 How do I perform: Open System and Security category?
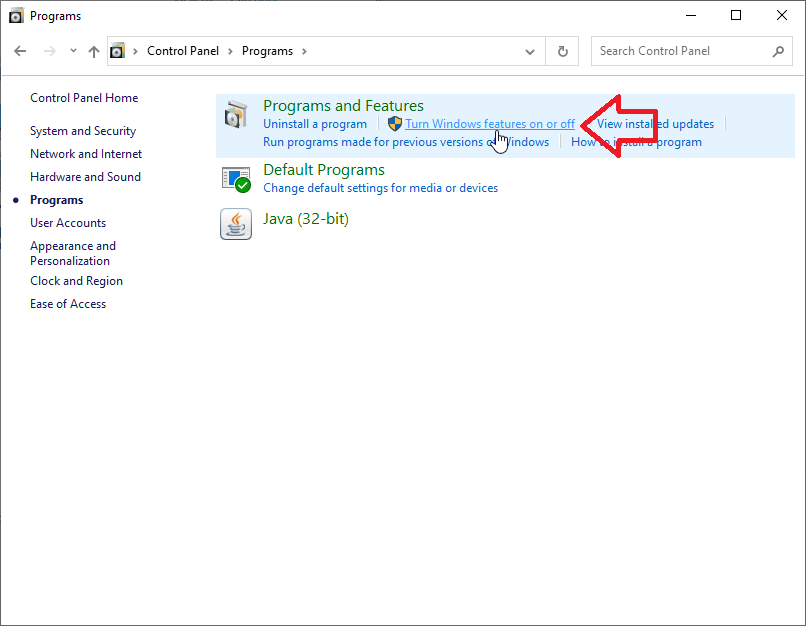coord(83,131)
